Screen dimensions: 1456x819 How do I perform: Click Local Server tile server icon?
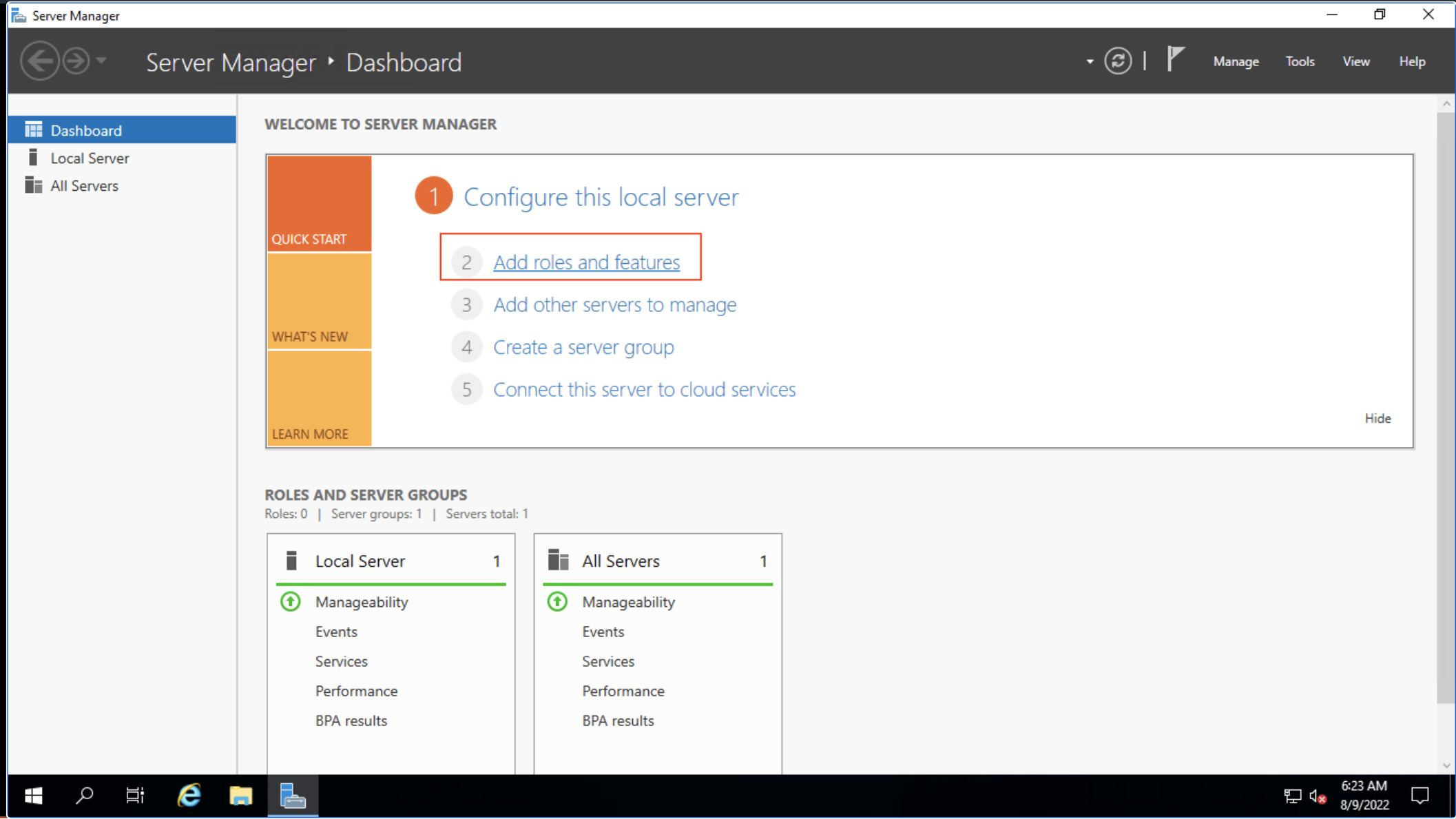click(291, 561)
